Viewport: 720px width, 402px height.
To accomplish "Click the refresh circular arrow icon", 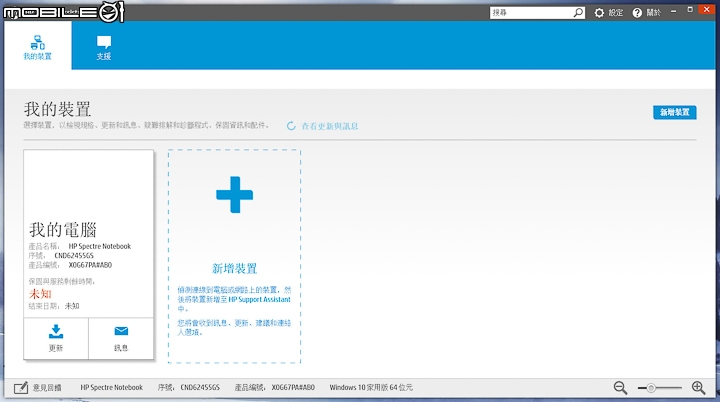I will (x=291, y=126).
